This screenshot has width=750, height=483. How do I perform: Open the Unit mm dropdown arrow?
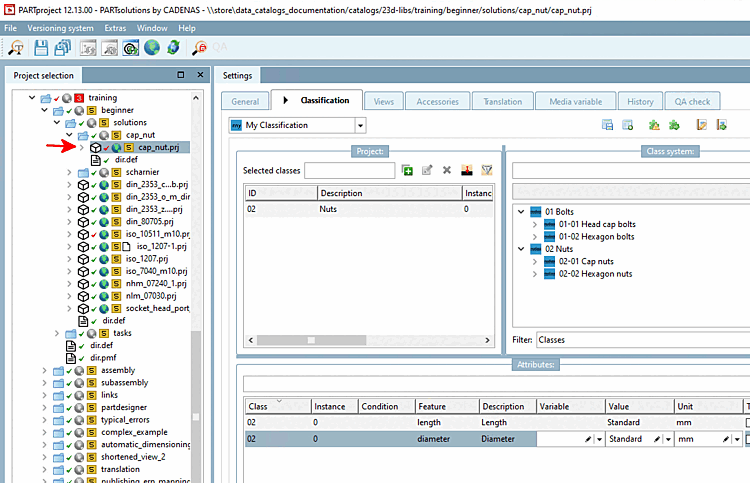point(737,439)
